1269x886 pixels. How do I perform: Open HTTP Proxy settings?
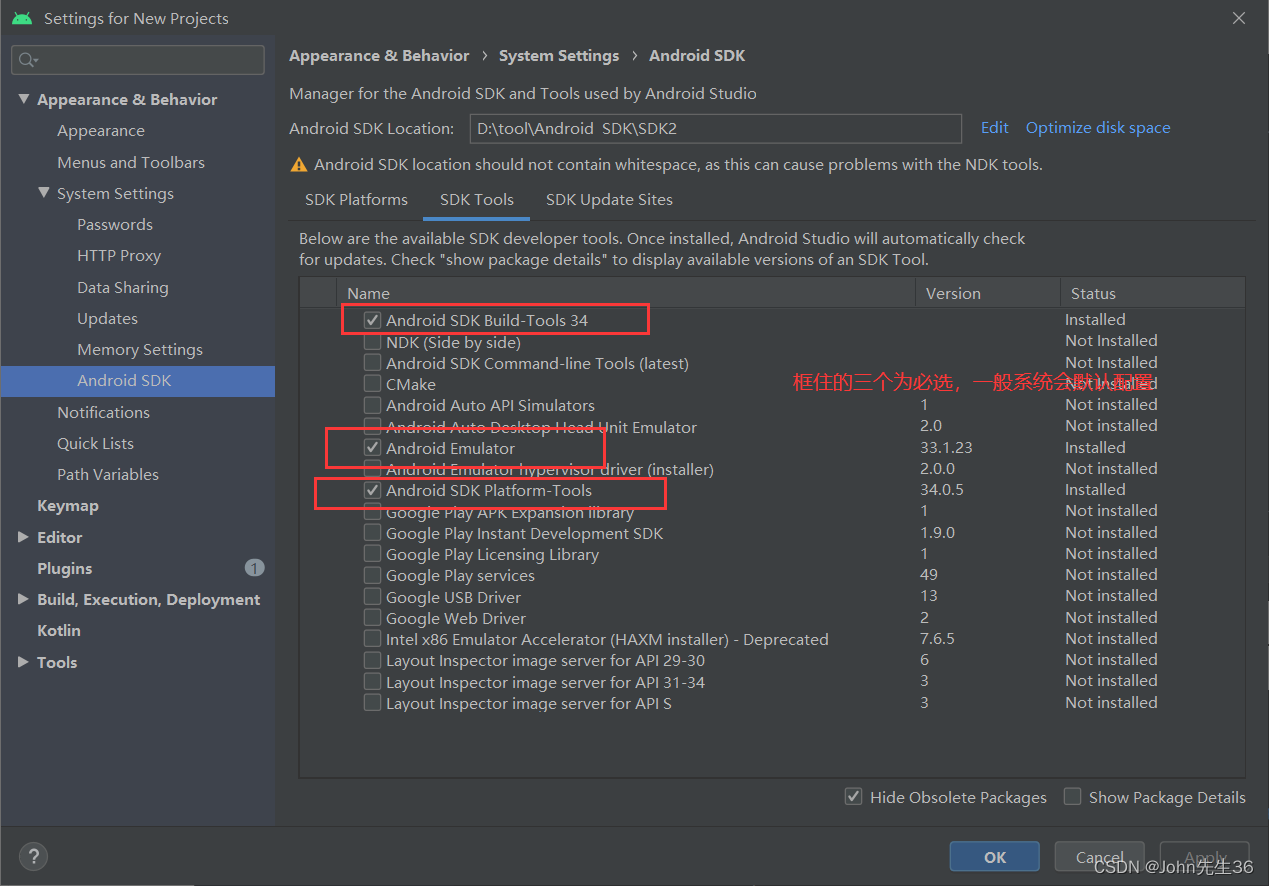(x=119, y=256)
